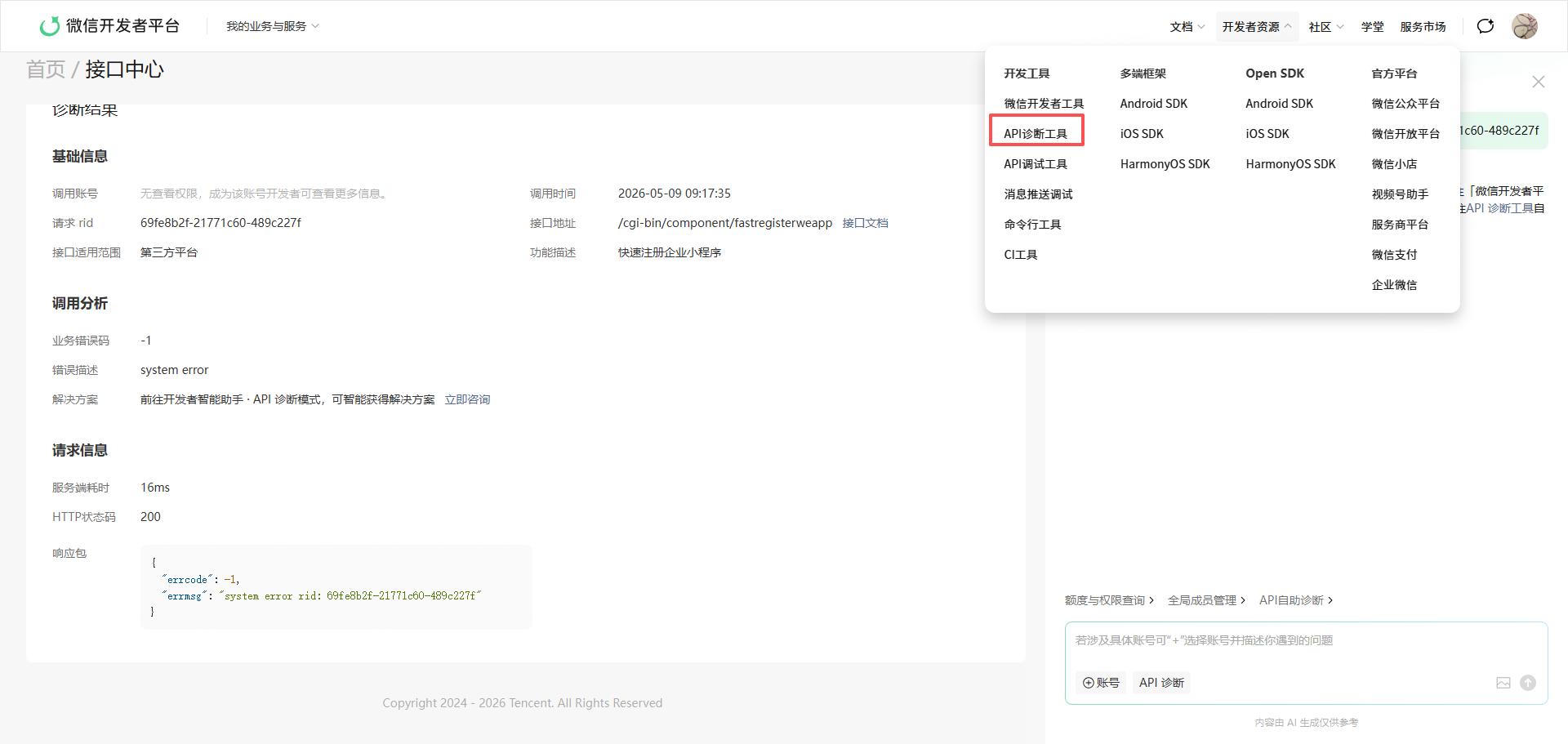Expand the 文档 menu dropdown
This screenshot has width=1568, height=744.
click(x=1187, y=27)
